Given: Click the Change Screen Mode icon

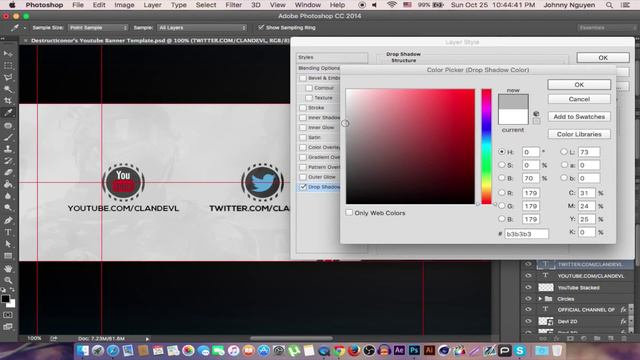Looking at the screenshot, I should [8, 327].
